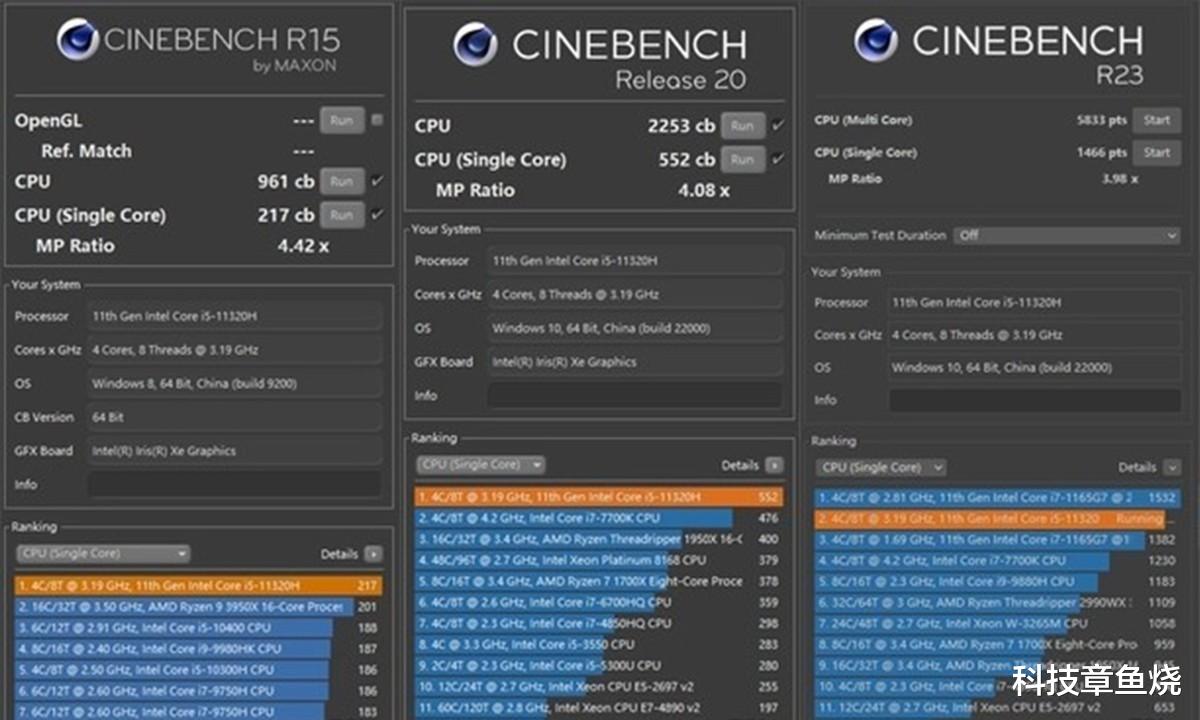Select Core i9-9980HK ranking row in R15

point(198,648)
